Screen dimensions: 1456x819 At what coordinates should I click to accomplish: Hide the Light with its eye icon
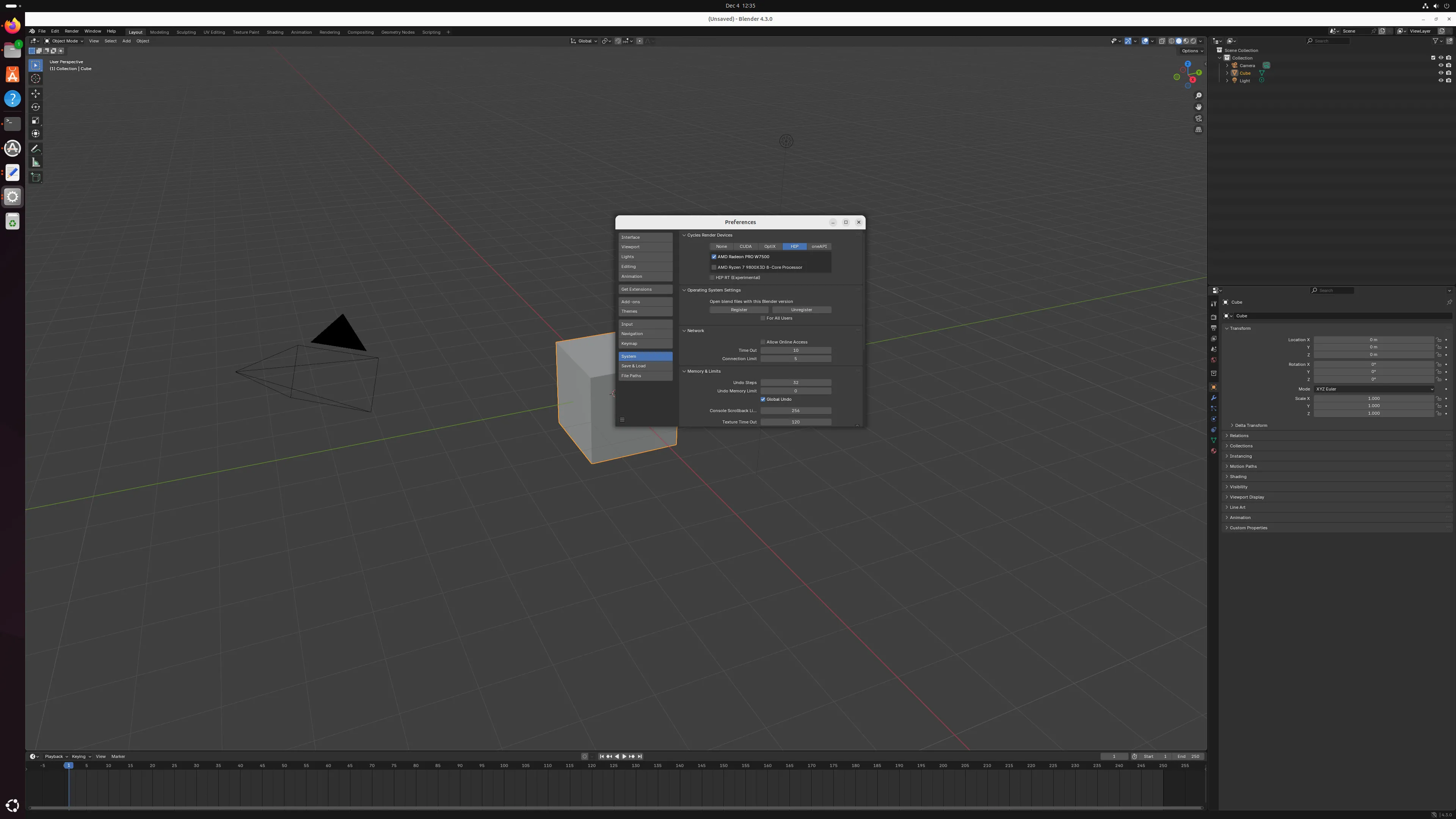[1441, 80]
